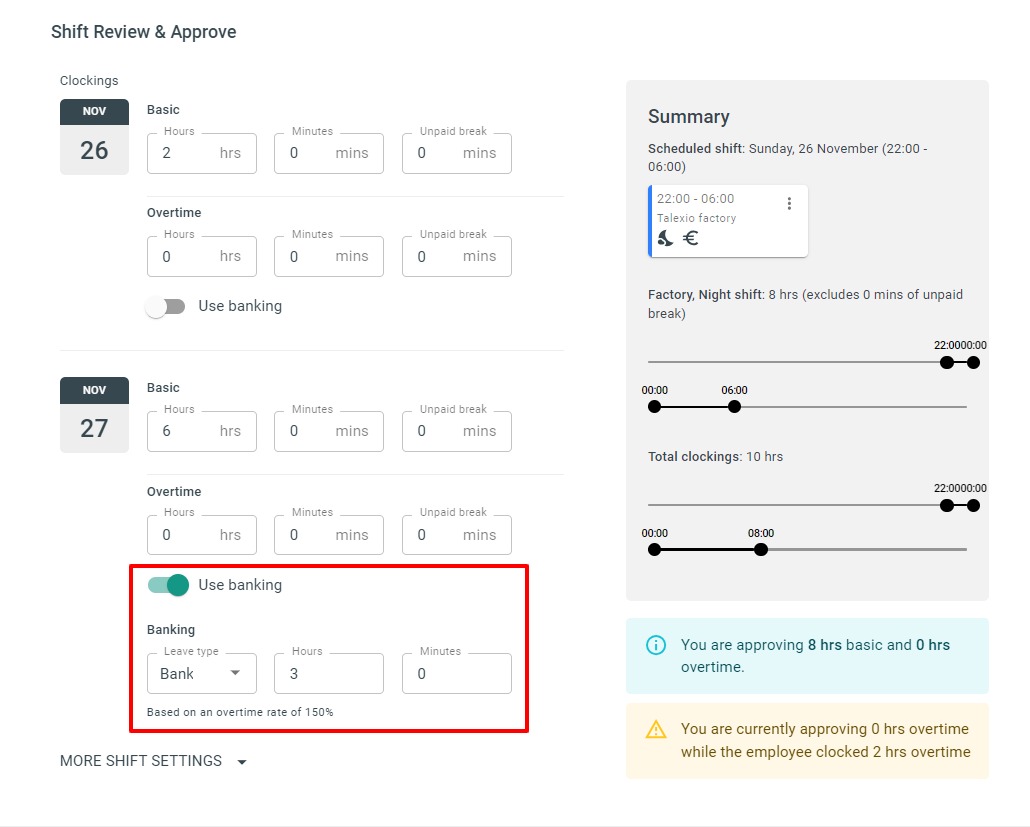Enable Use banking for Nov 26

[x=166, y=306]
